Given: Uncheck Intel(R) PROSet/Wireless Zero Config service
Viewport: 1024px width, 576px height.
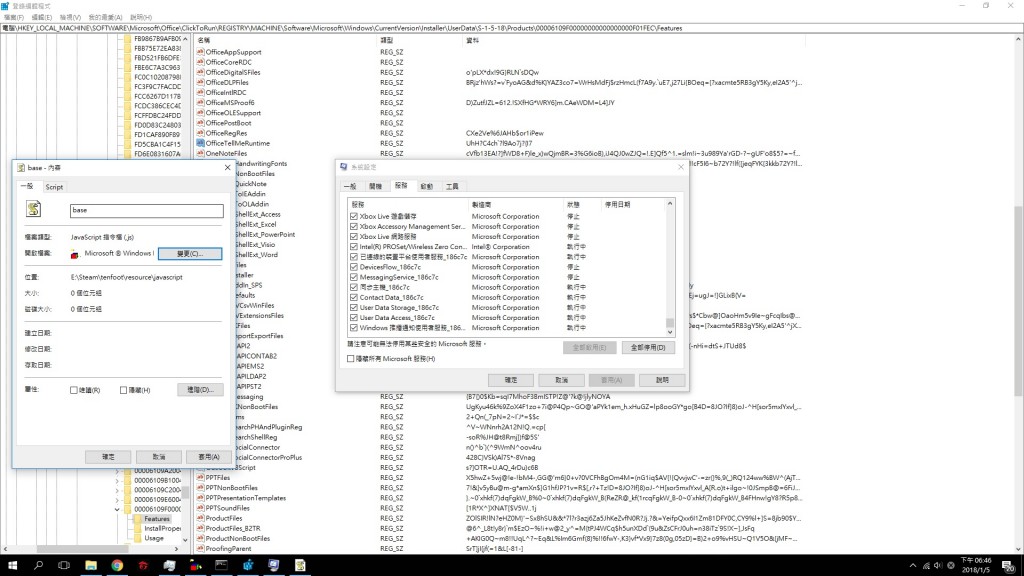Looking at the screenshot, I should pyautogui.click(x=354, y=247).
